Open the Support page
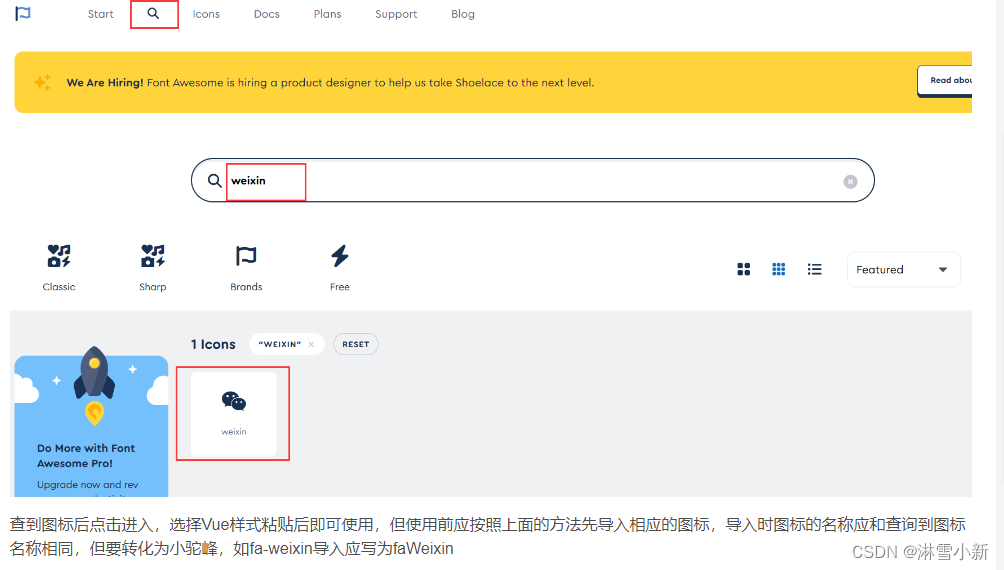 (x=396, y=14)
